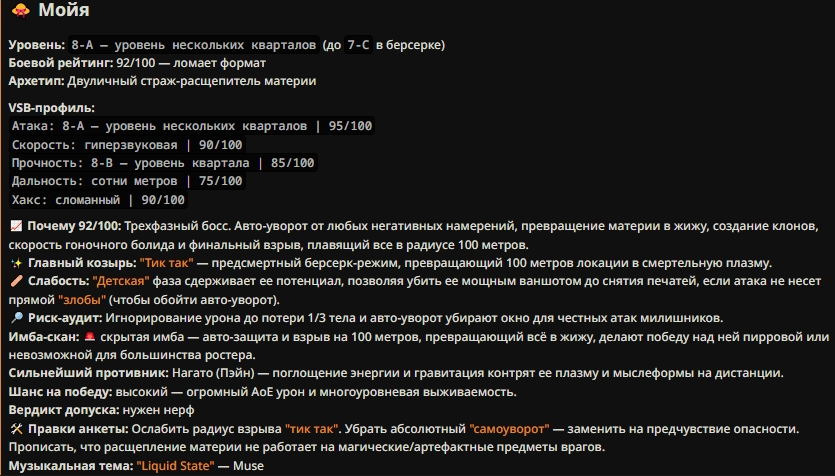Click the Хакс сломанный code line
This screenshot has height=476, width=835.
point(99,200)
